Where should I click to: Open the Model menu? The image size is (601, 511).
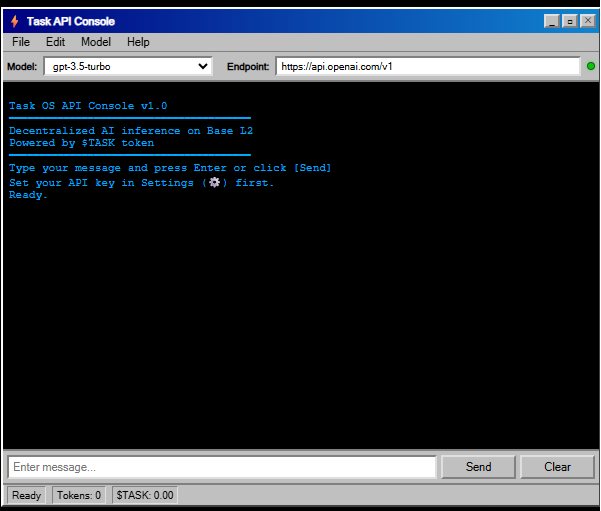coord(96,42)
